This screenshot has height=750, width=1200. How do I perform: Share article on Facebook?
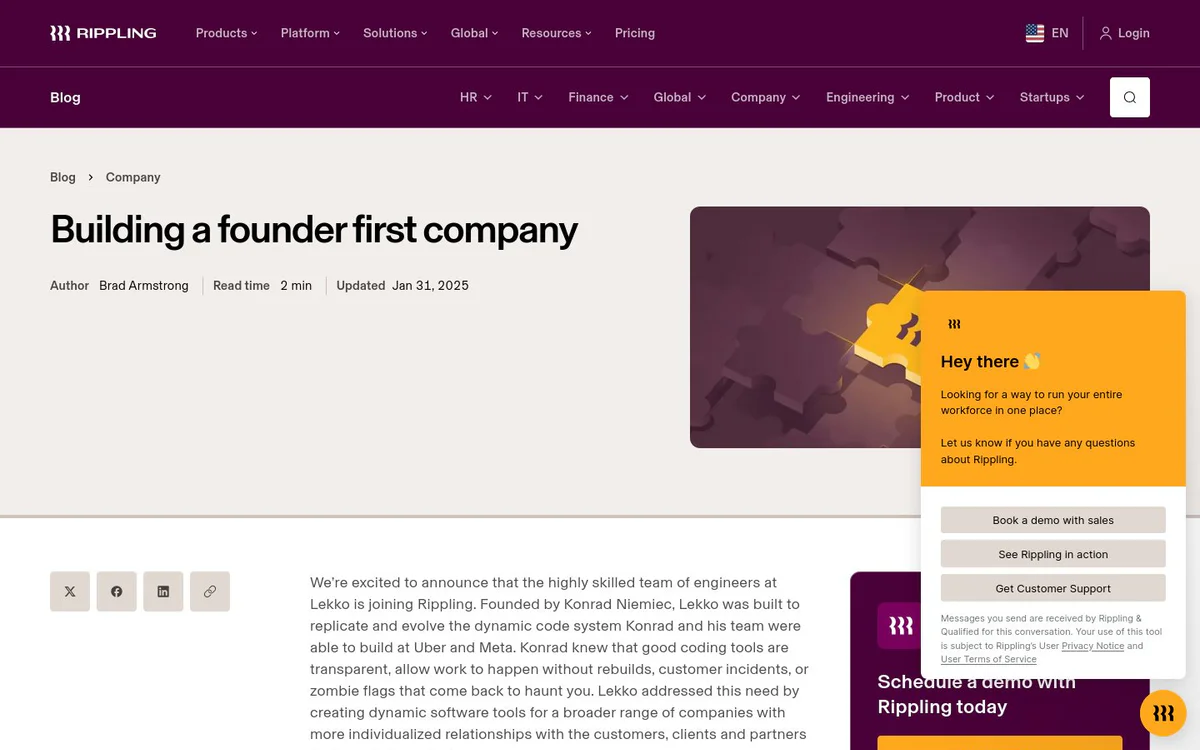point(117,591)
